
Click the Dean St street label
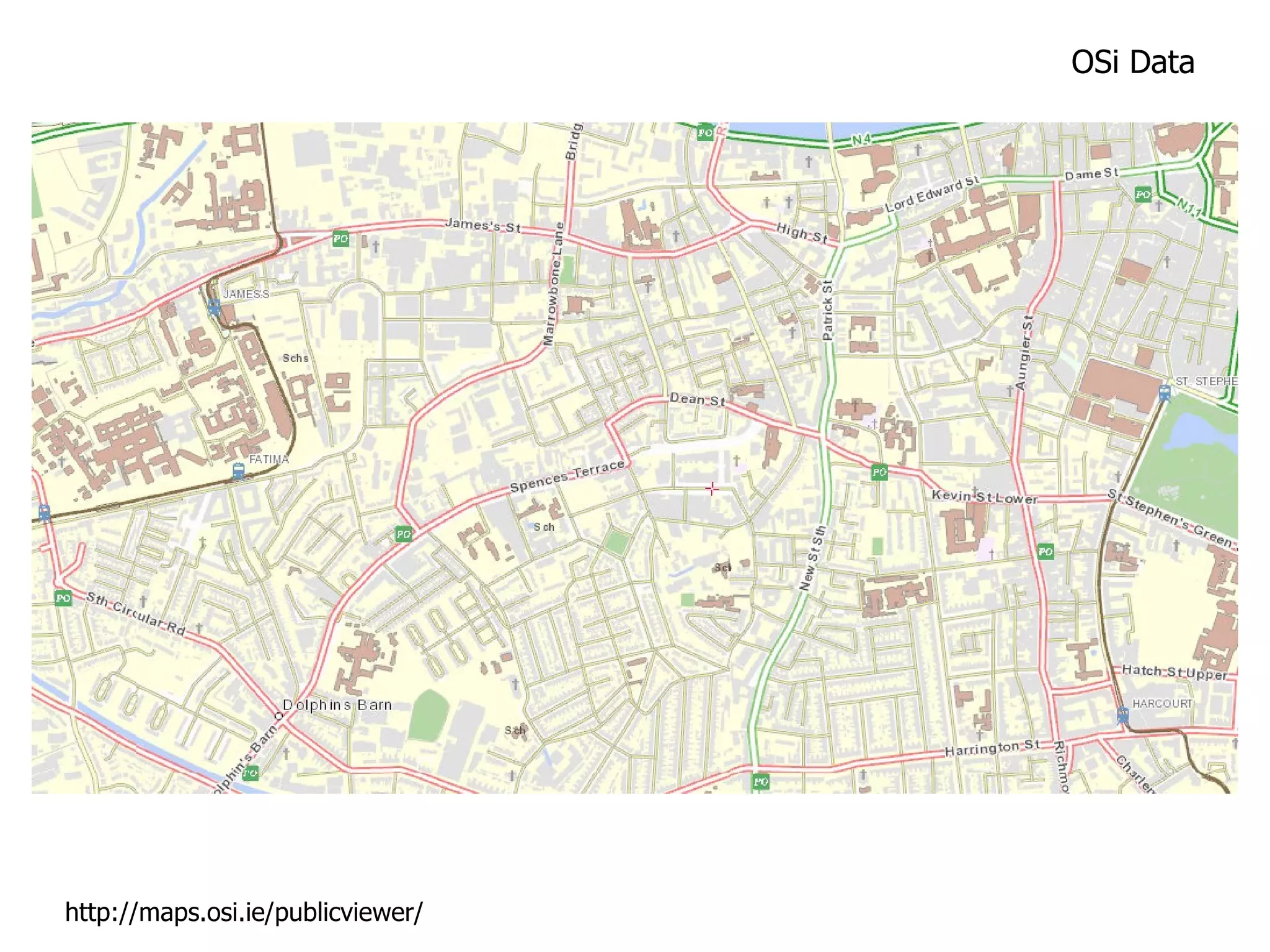pos(697,400)
